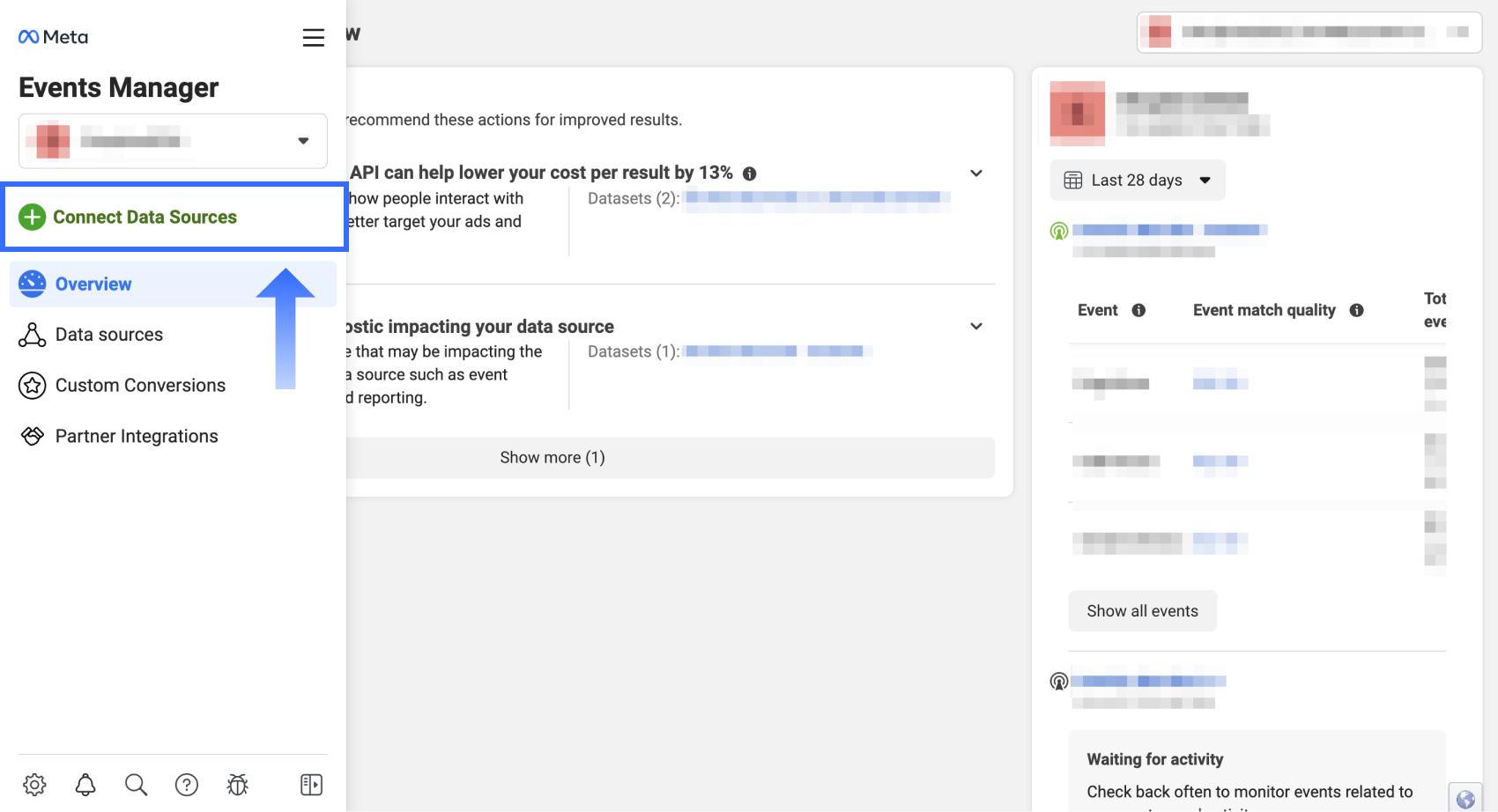1498x812 pixels.
Task: Click the info icon next to Event
Action: [x=1138, y=310]
